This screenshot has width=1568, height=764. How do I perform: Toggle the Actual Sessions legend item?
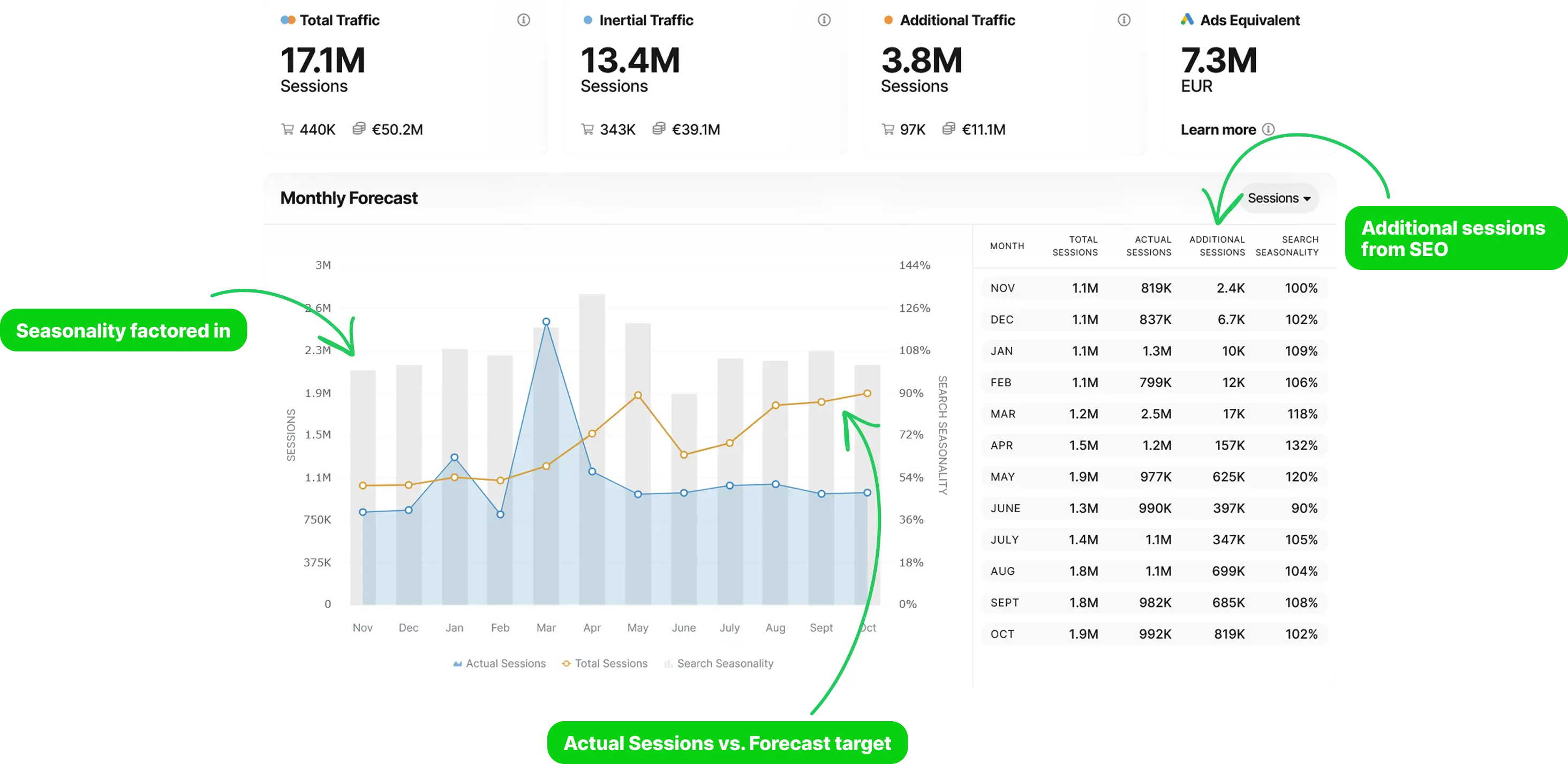coord(500,663)
